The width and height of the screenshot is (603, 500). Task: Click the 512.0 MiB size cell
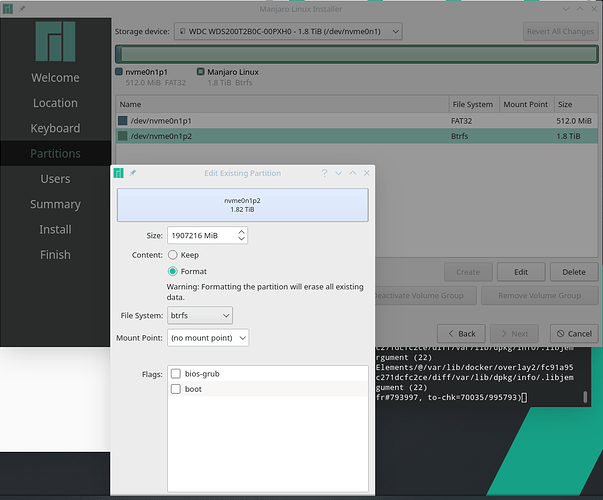click(x=574, y=121)
